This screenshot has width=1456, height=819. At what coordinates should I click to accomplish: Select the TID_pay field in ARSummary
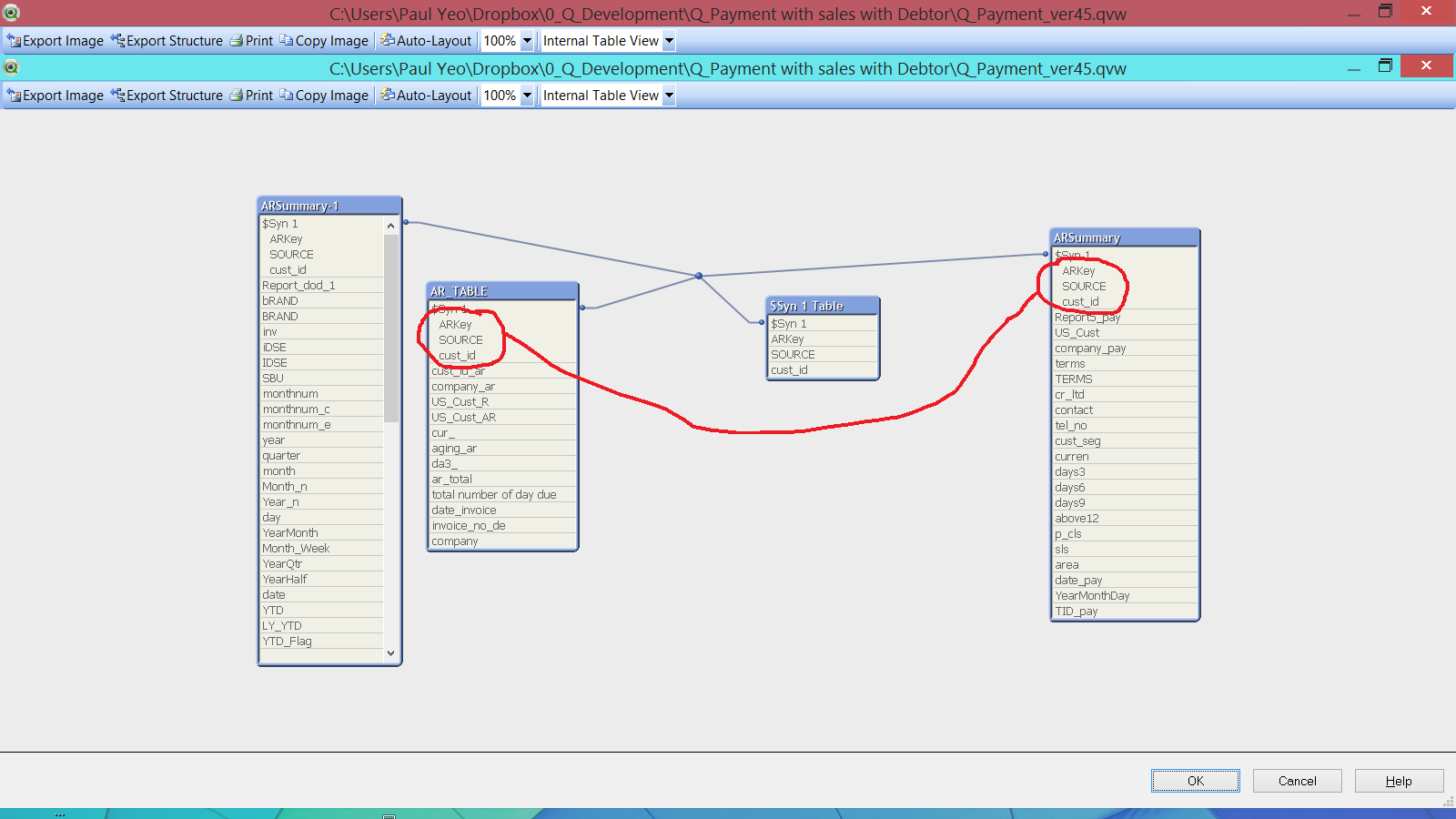1125,611
